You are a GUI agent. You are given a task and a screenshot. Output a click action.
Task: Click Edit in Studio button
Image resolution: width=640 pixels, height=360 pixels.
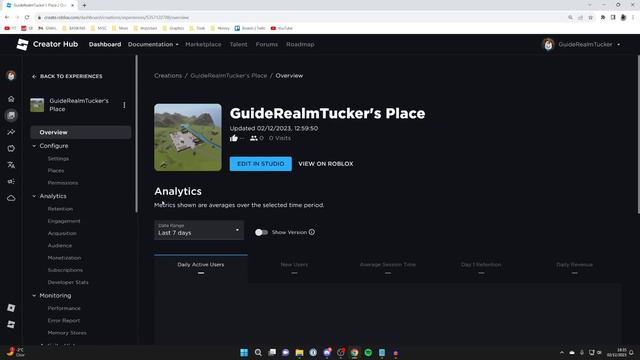click(x=260, y=164)
